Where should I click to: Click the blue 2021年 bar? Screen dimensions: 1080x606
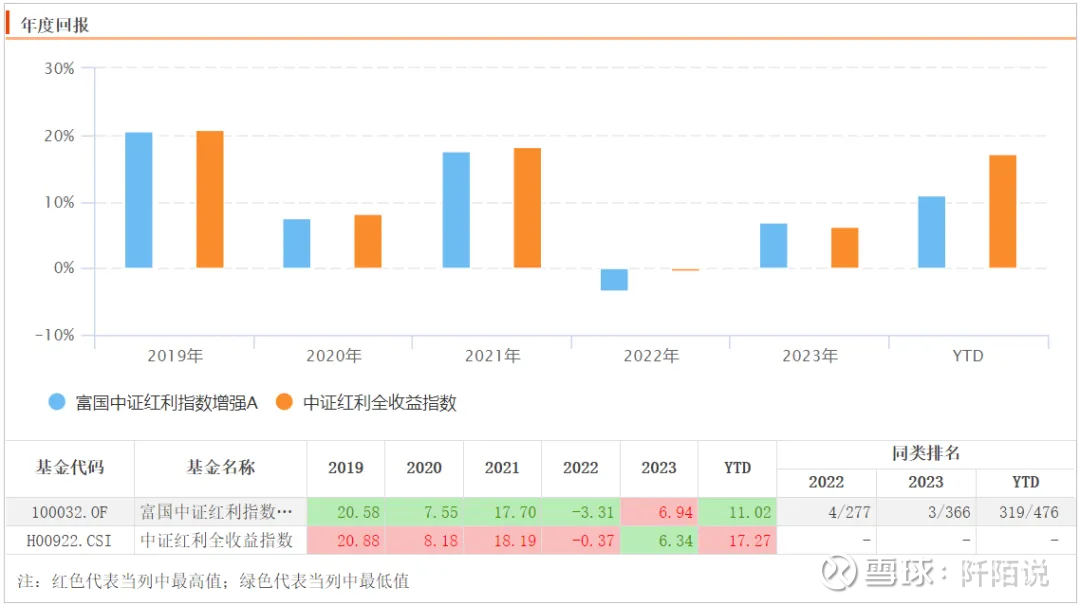[x=456, y=210]
